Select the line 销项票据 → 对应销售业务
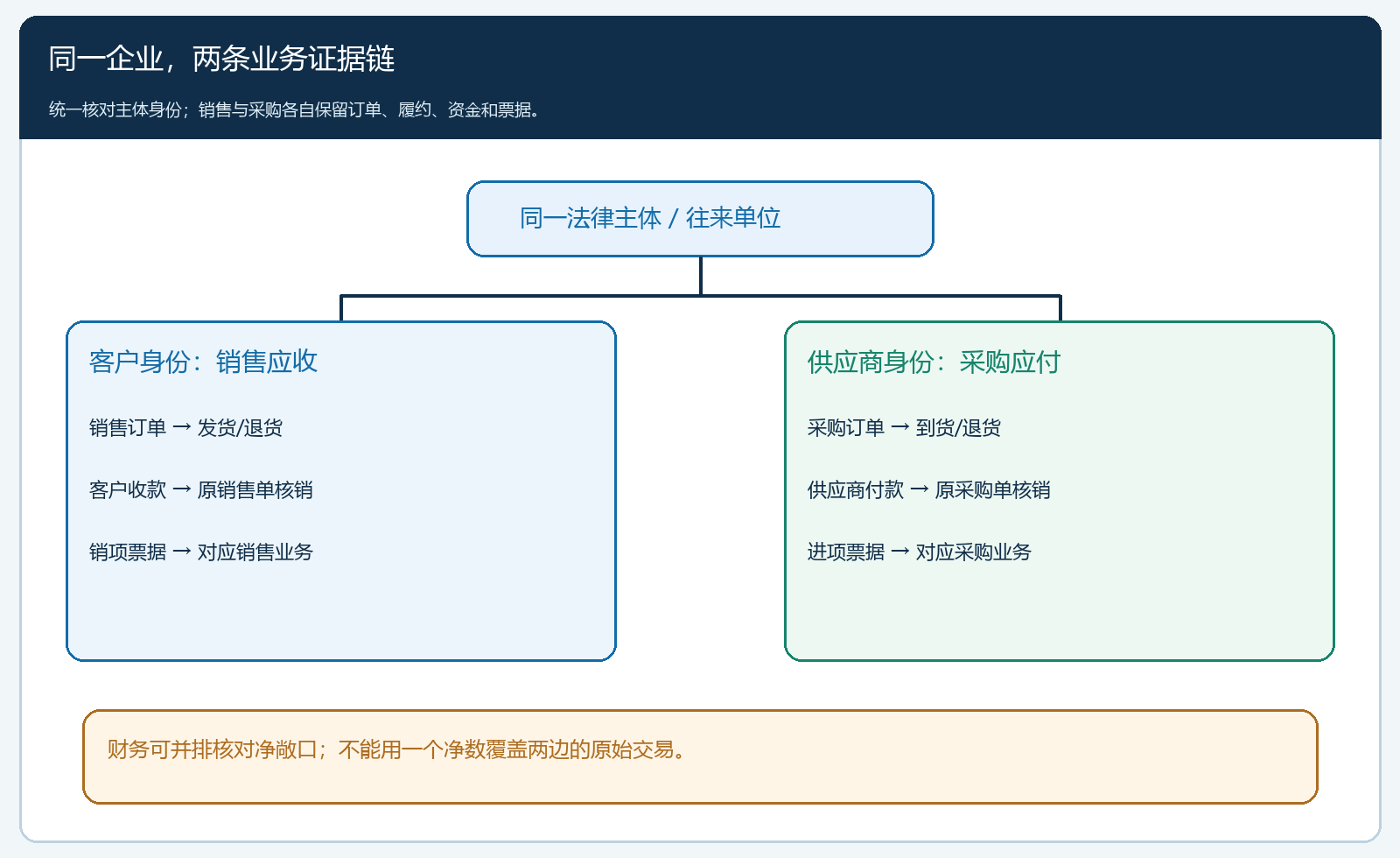 pos(200,552)
